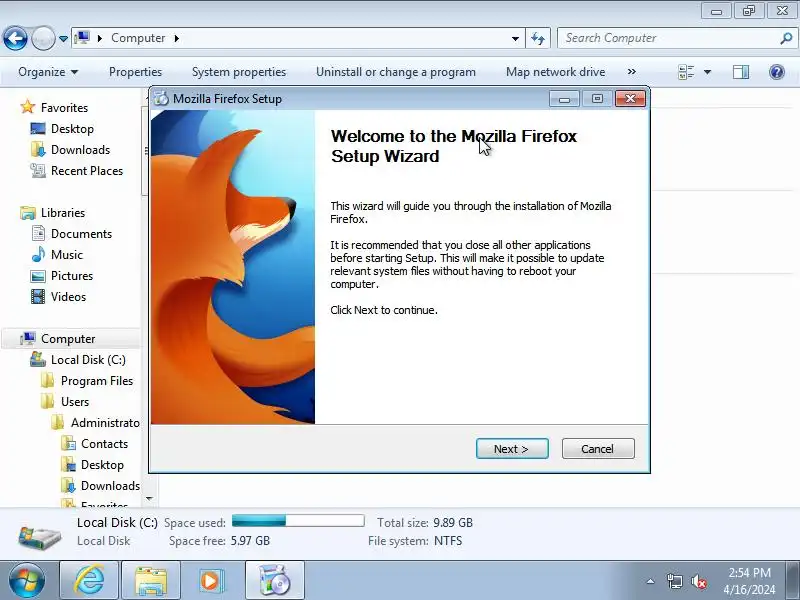Click the Pictures library icon

(x=38, y=276)
